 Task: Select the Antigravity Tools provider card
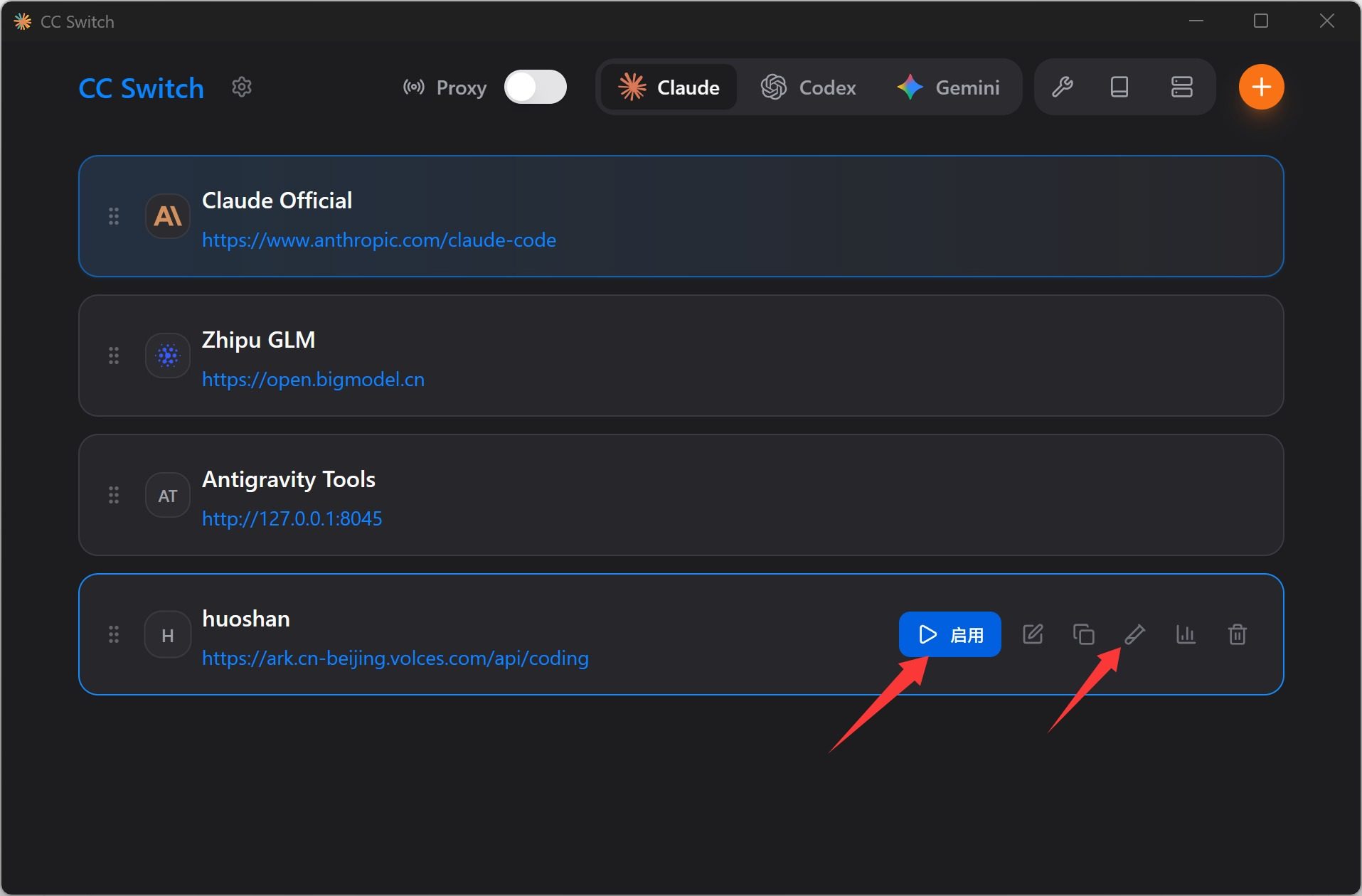coord(711,495)
